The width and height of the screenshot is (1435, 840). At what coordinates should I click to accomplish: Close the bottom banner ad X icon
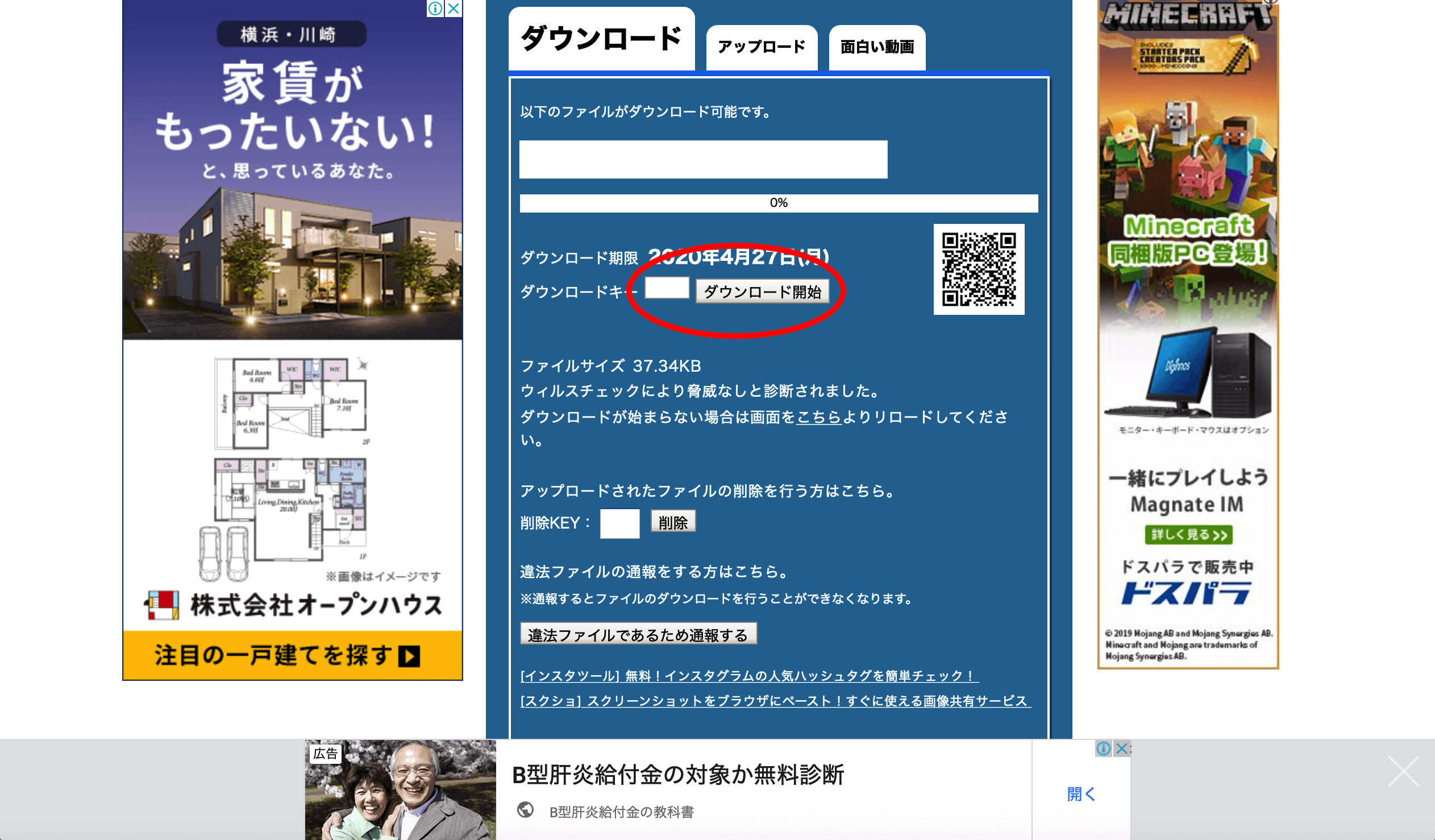tap(1121, 748)
